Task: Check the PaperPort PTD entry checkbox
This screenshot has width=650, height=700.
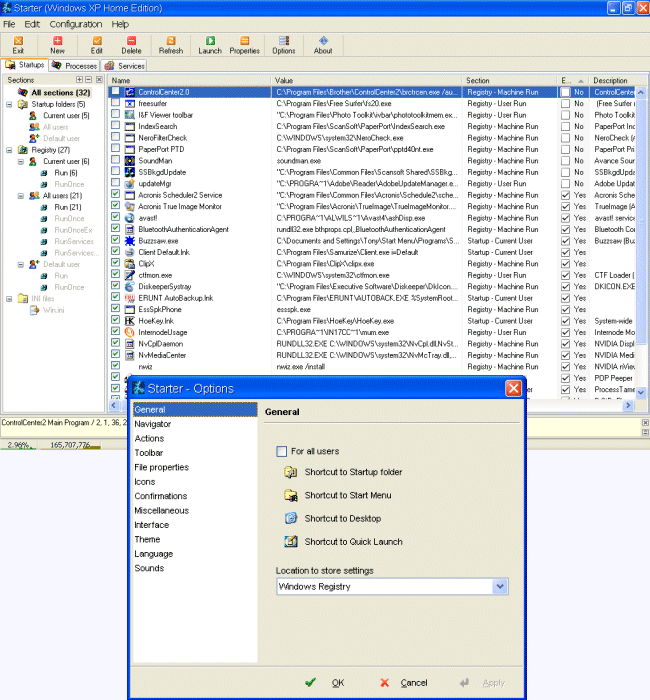Action: pyautogui.click(x=116, y=149)
